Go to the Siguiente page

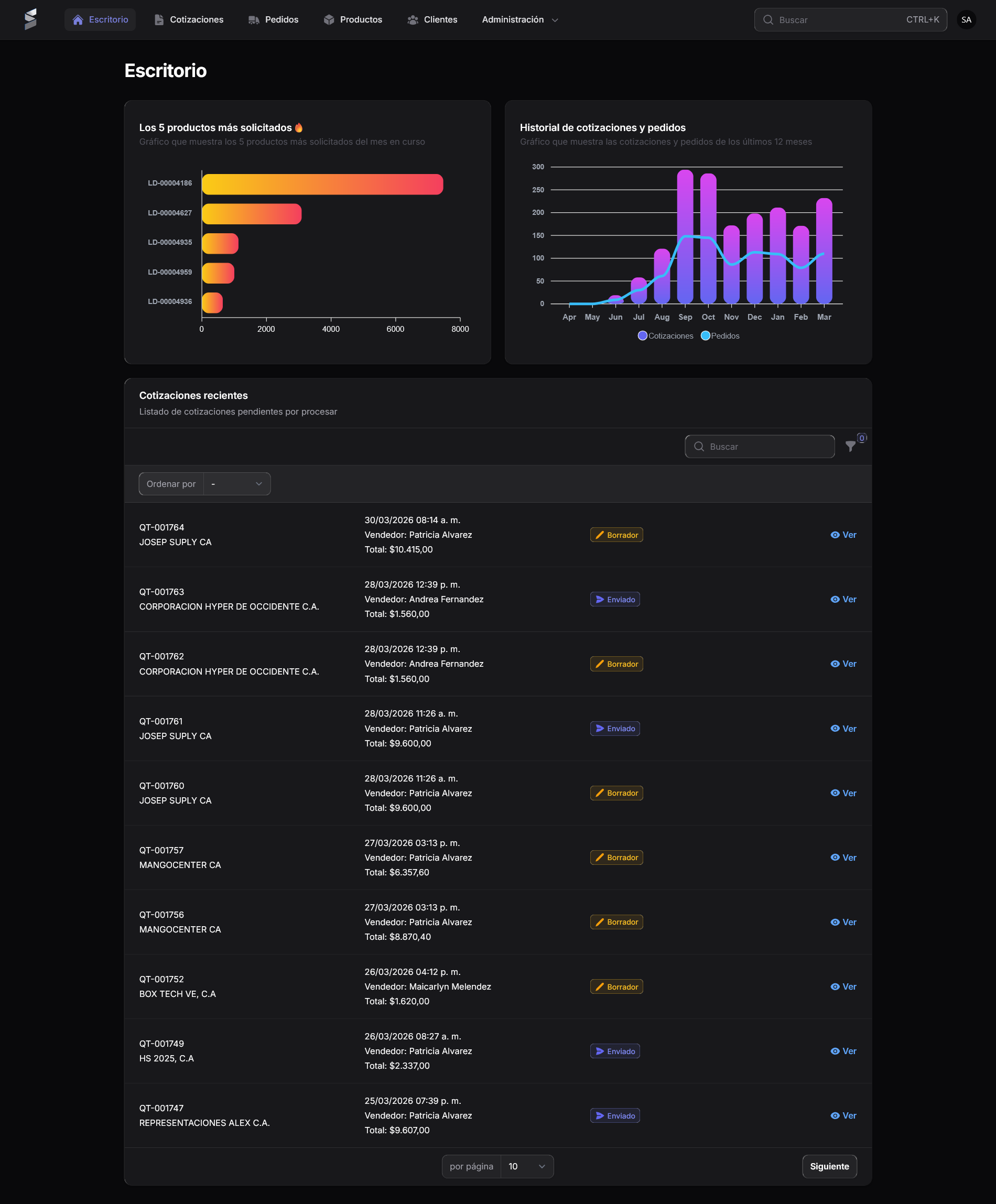pyautogui.click(x=829, y=1166)
